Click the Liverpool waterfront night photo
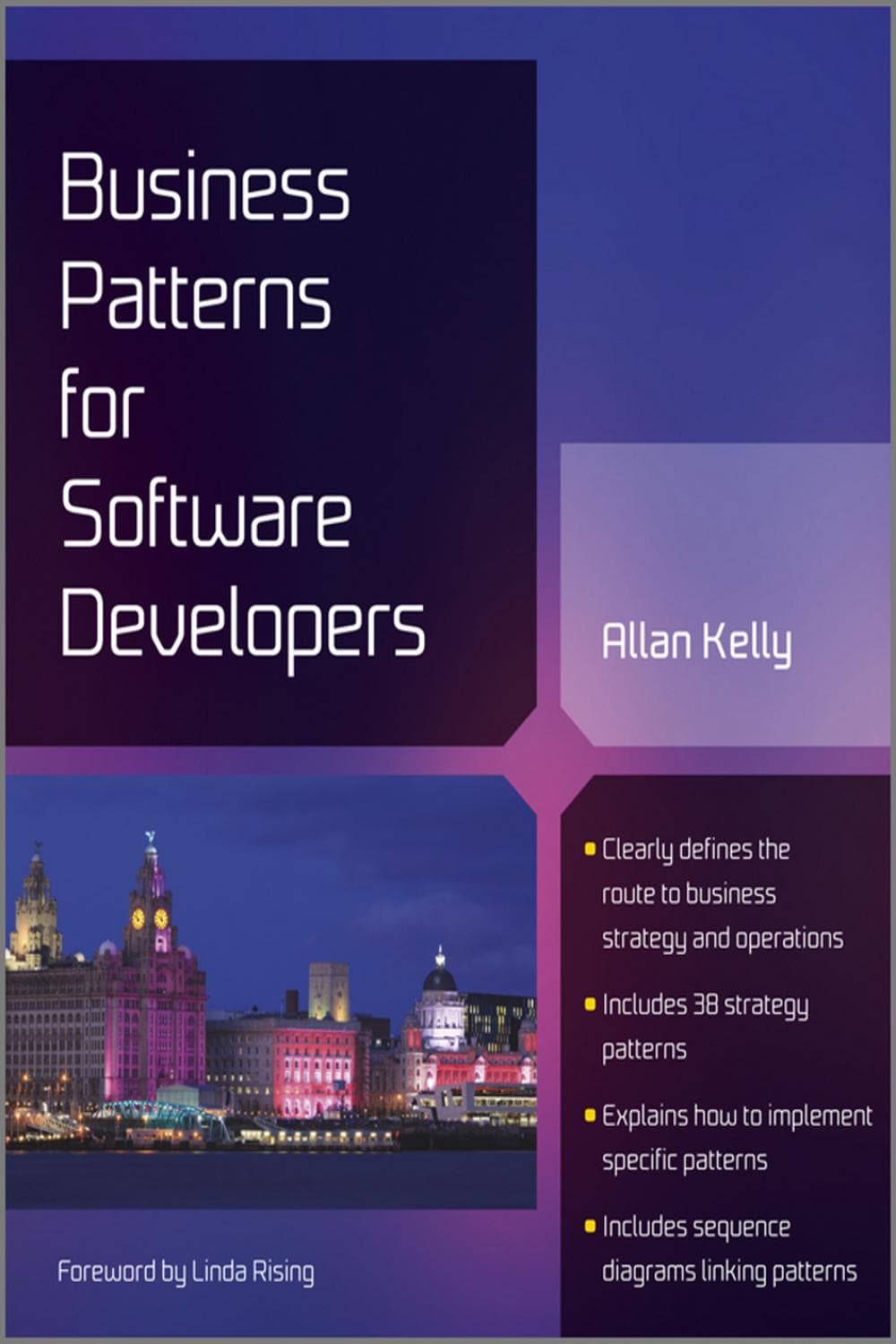896x1344 pixels. pyautogui.click(x=271, y=993)
